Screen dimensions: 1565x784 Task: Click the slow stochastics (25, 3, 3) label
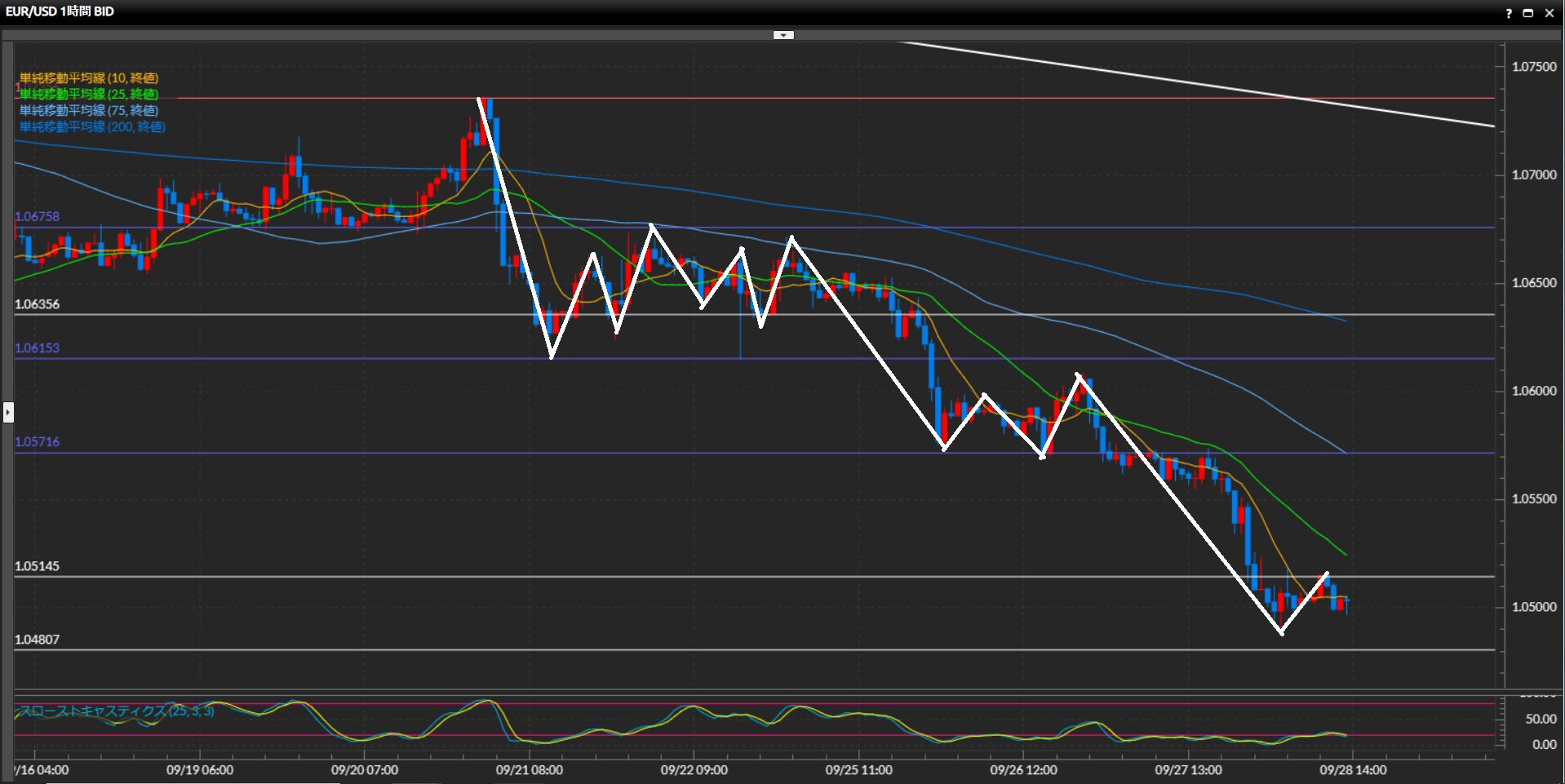pos(117,711)
